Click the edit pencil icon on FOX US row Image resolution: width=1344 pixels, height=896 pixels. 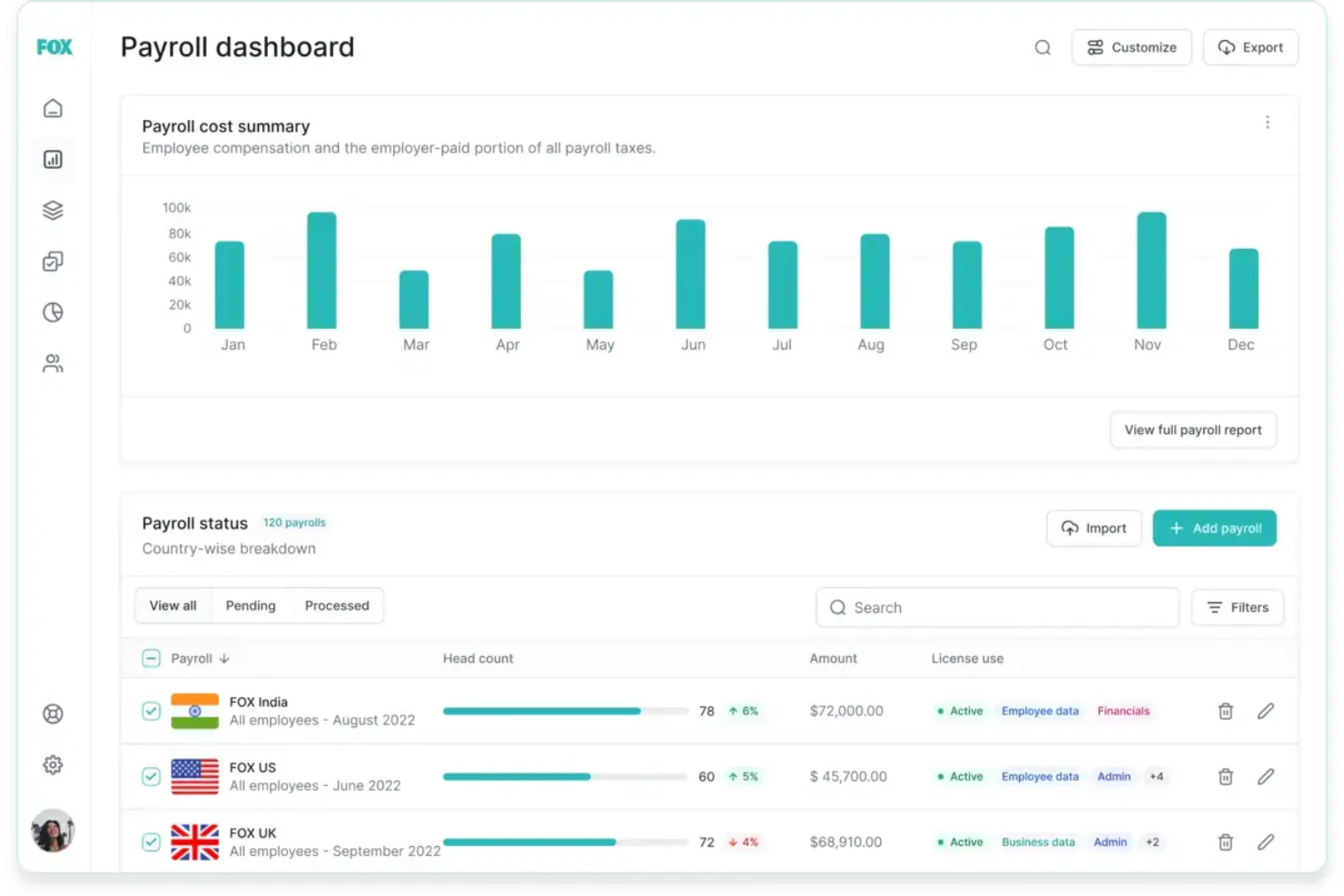[x=1266, y=776]
